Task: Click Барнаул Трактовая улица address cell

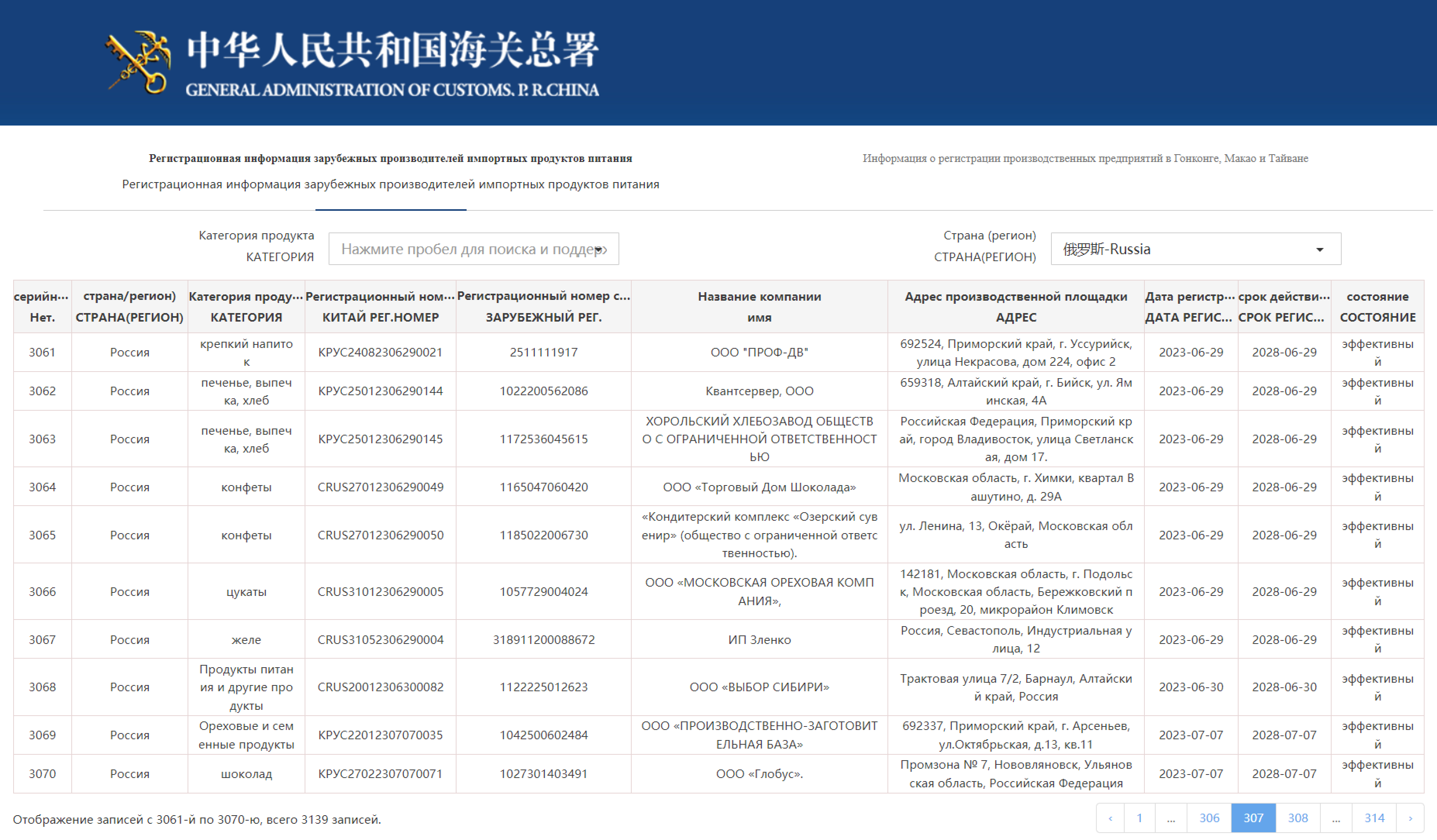Action: tap(1016, 687)
